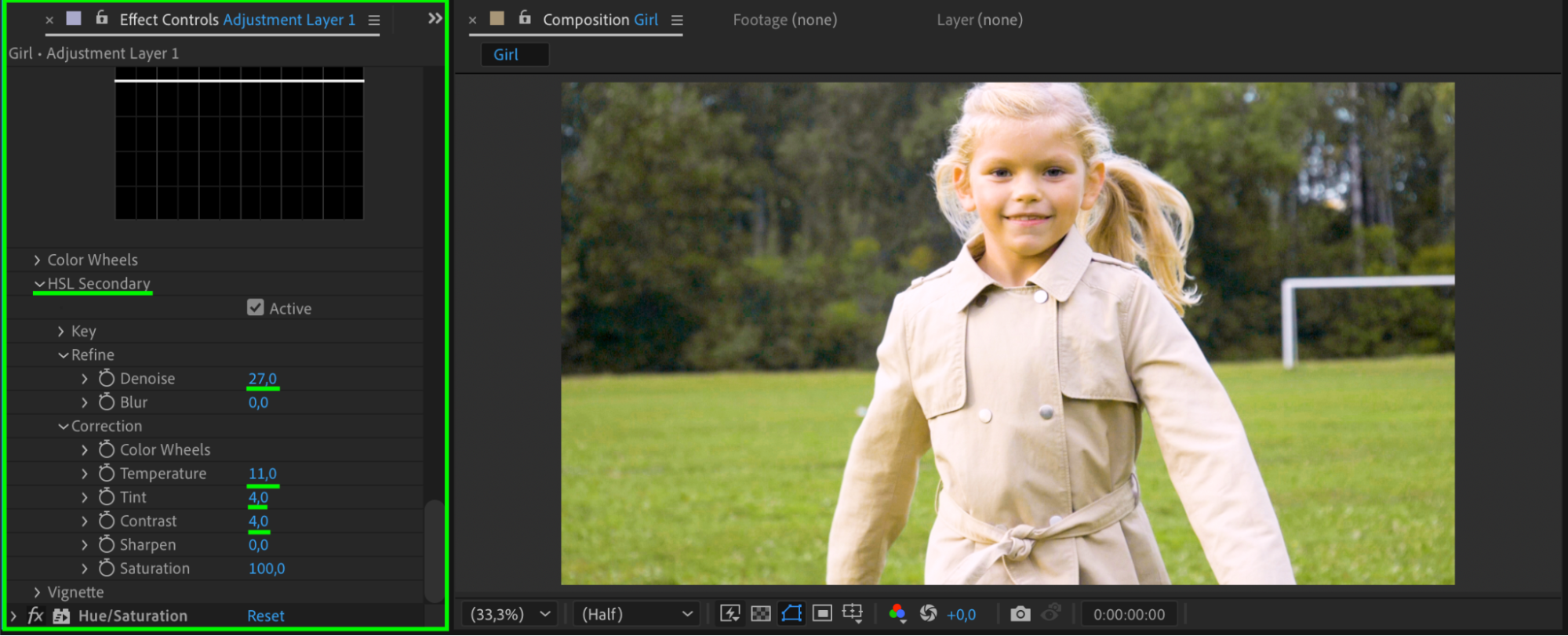Toggle the lock on Effect Controls panel
1568x636 pixels.
(102, 18)
